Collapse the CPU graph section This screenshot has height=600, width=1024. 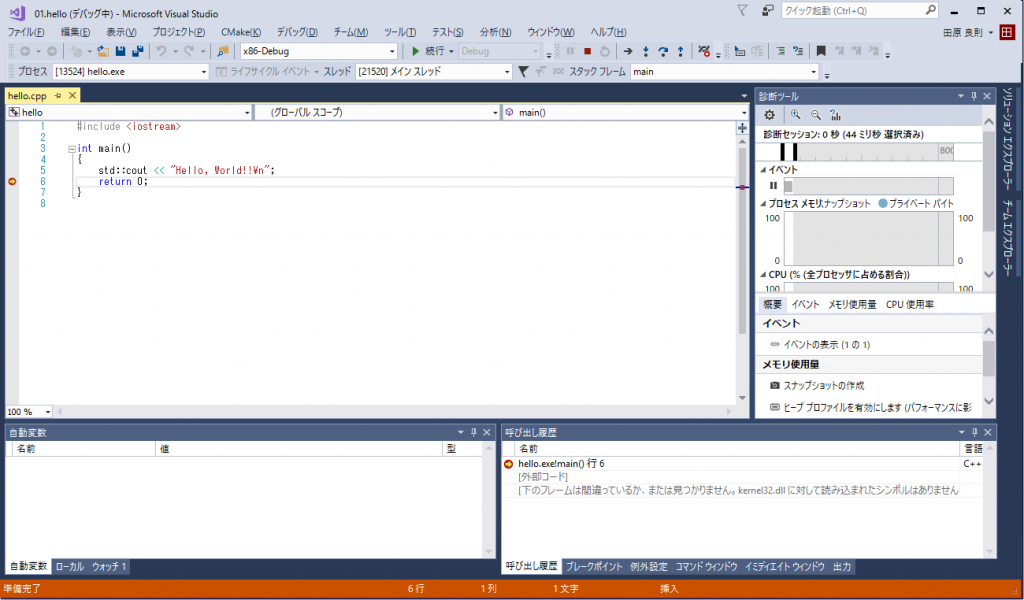click(x=763, y=275)
